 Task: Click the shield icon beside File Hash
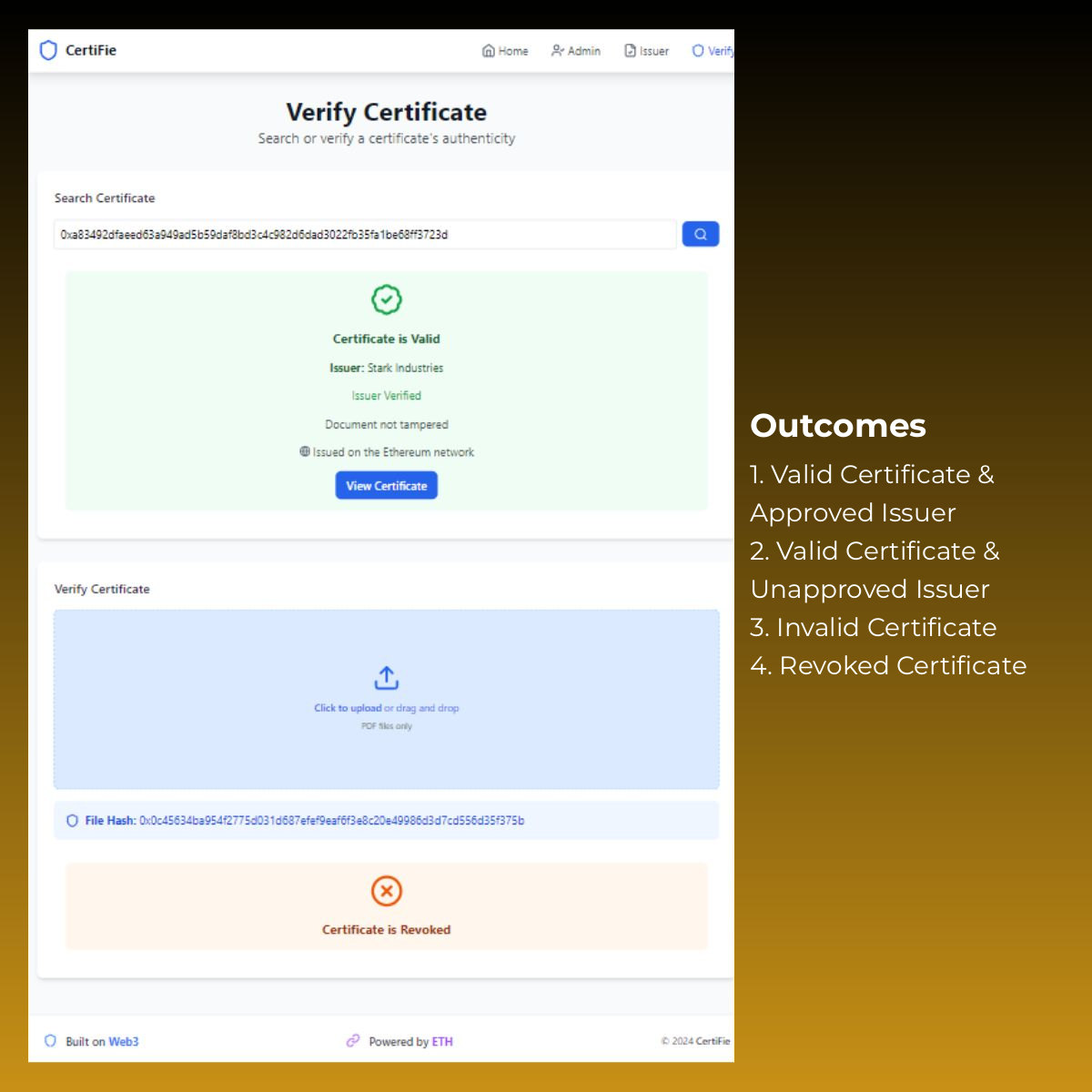[73, 821]
